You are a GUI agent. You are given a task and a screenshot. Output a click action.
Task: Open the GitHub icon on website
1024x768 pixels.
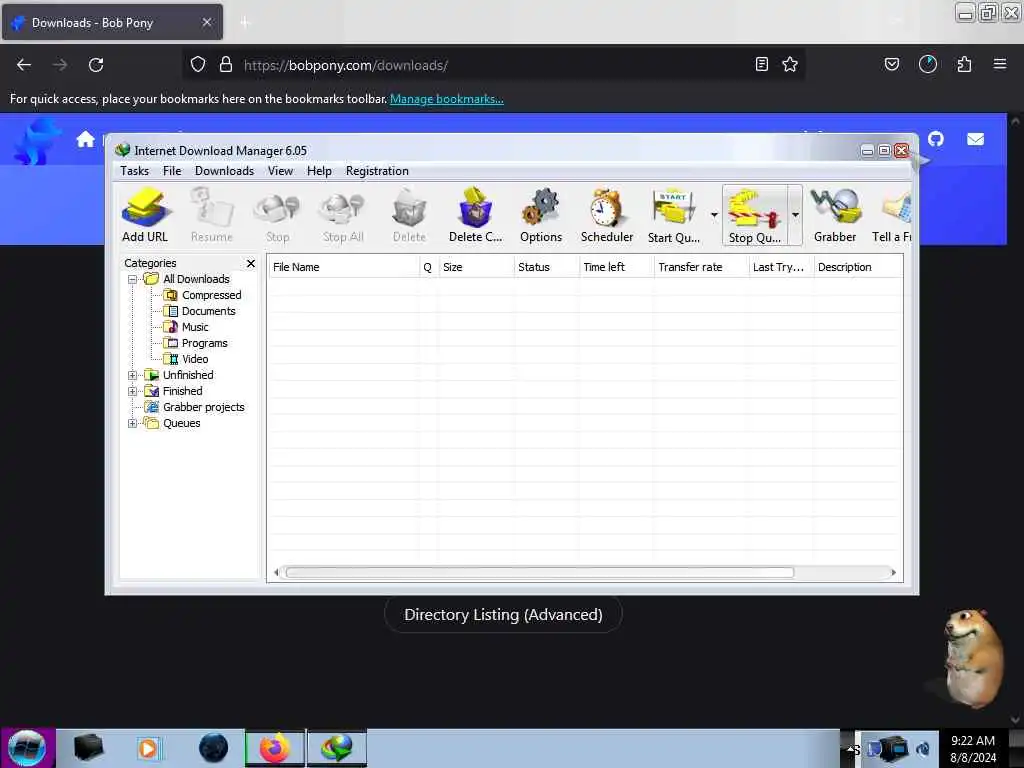(936, 139)
